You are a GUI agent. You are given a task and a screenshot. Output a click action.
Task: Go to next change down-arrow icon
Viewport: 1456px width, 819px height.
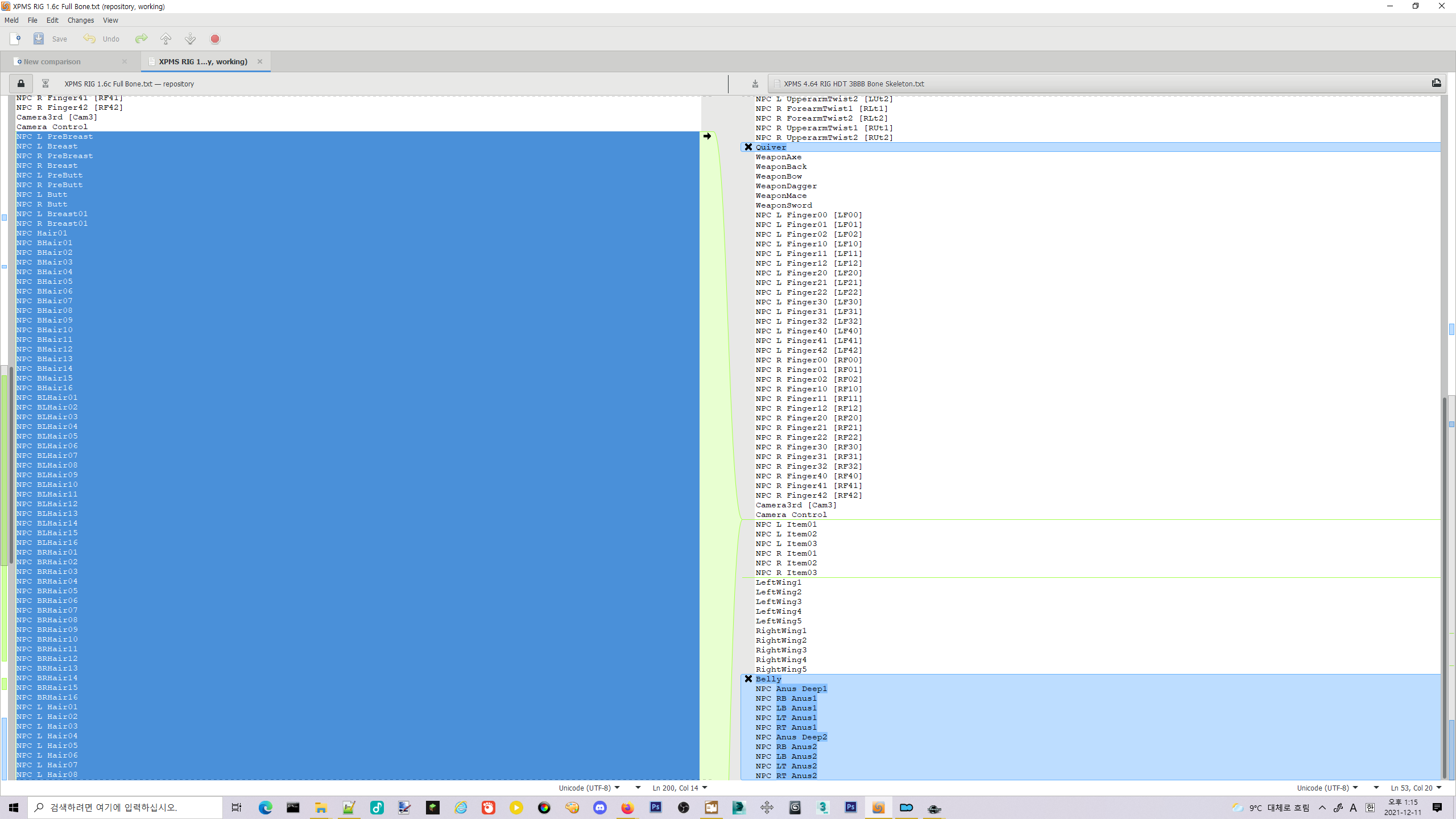coord(191,39)
